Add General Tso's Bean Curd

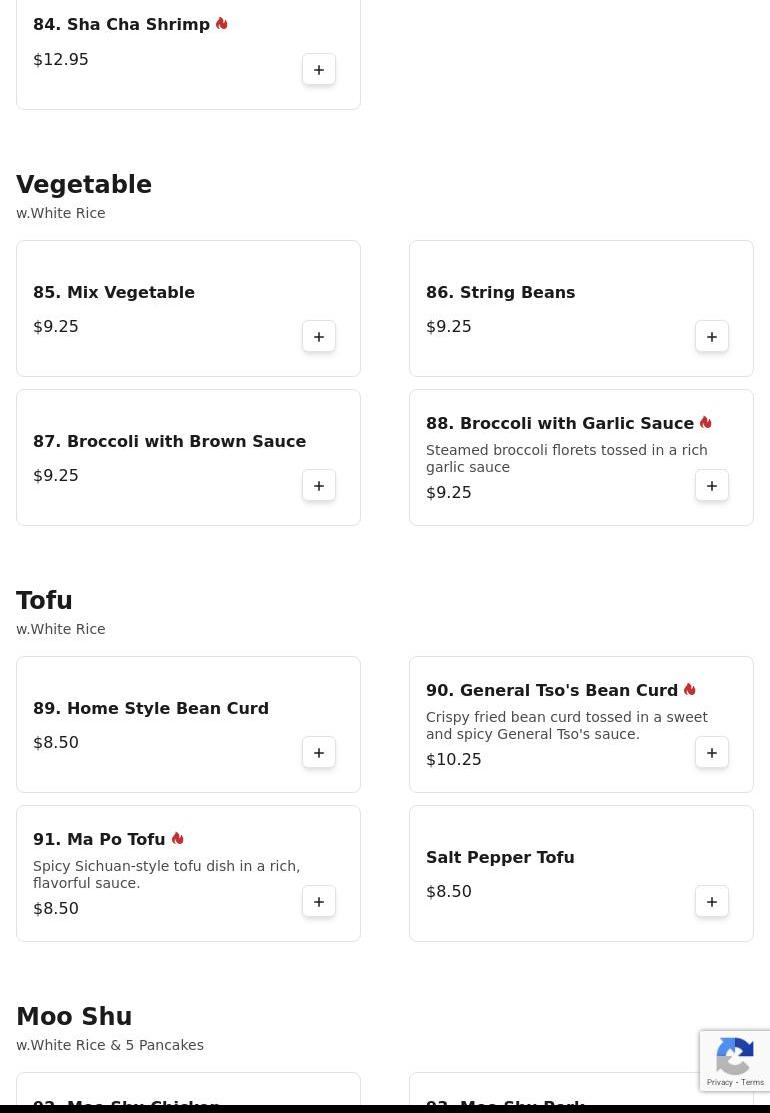click(x=712, y=753)
